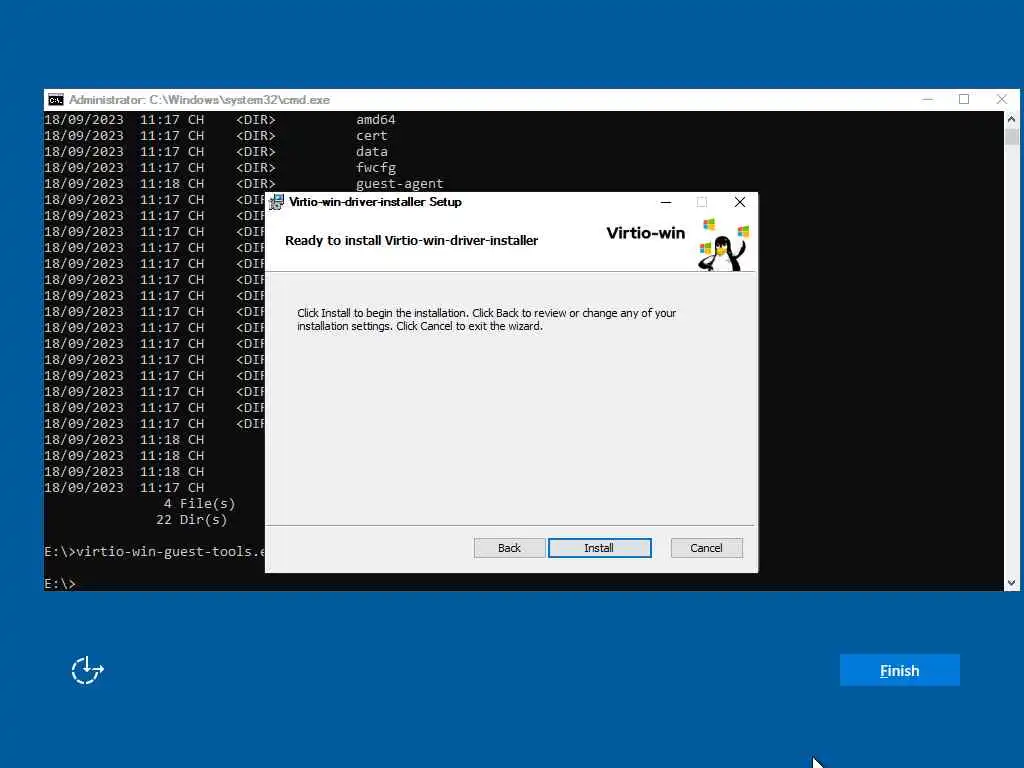This screenshot has width=1024, height=768.
Task: Click the cmd.exe window title icon
Action: (56, 99)
